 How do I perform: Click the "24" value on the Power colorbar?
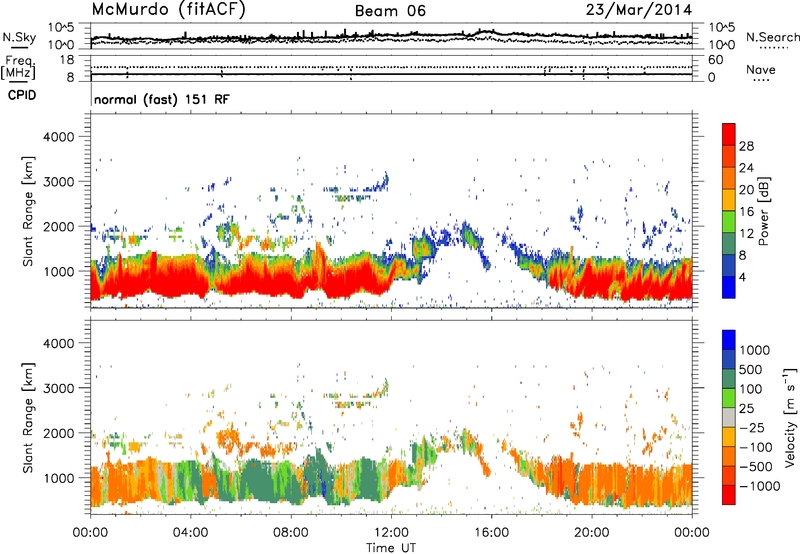coord(746,168)
